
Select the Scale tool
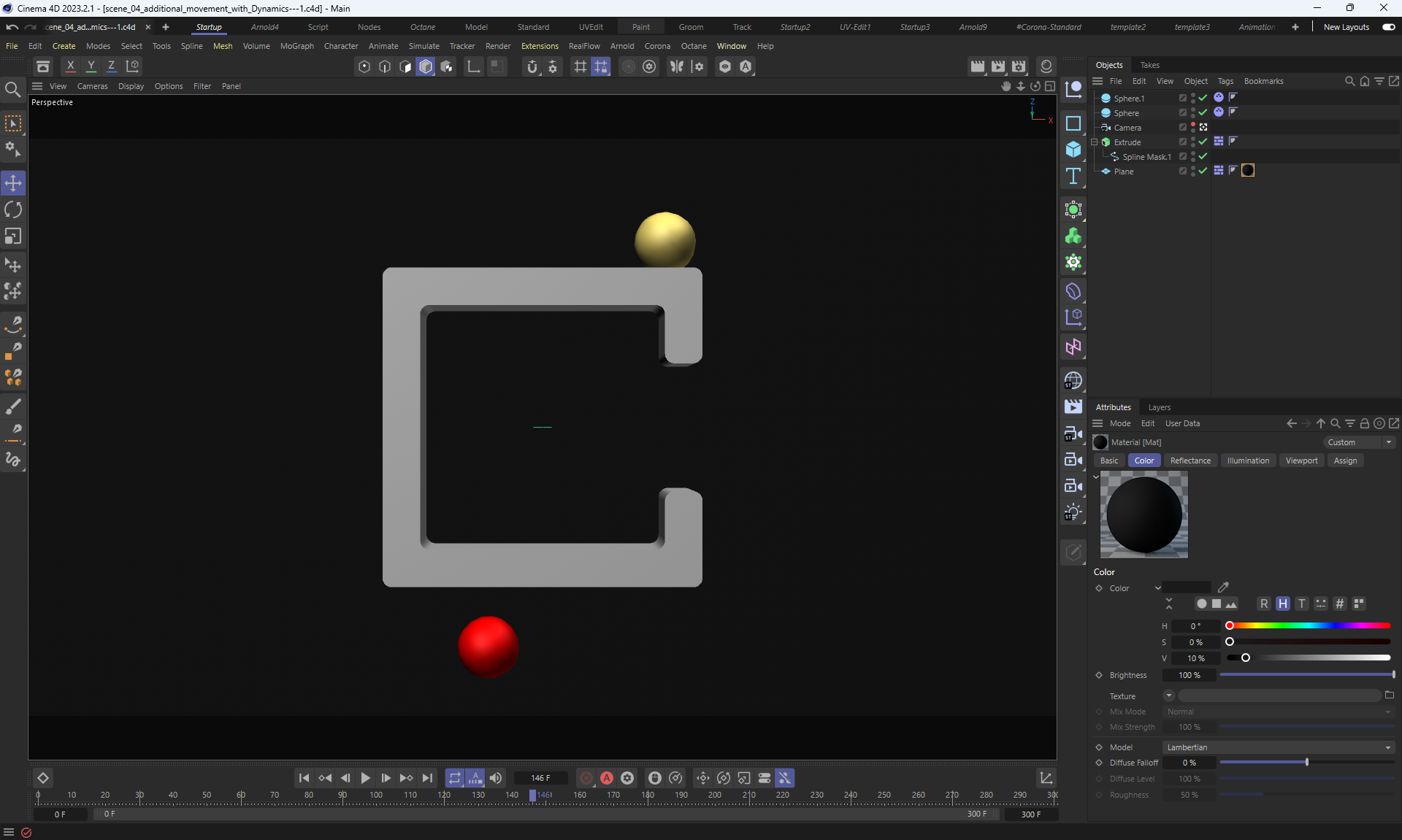click(13, 236)
